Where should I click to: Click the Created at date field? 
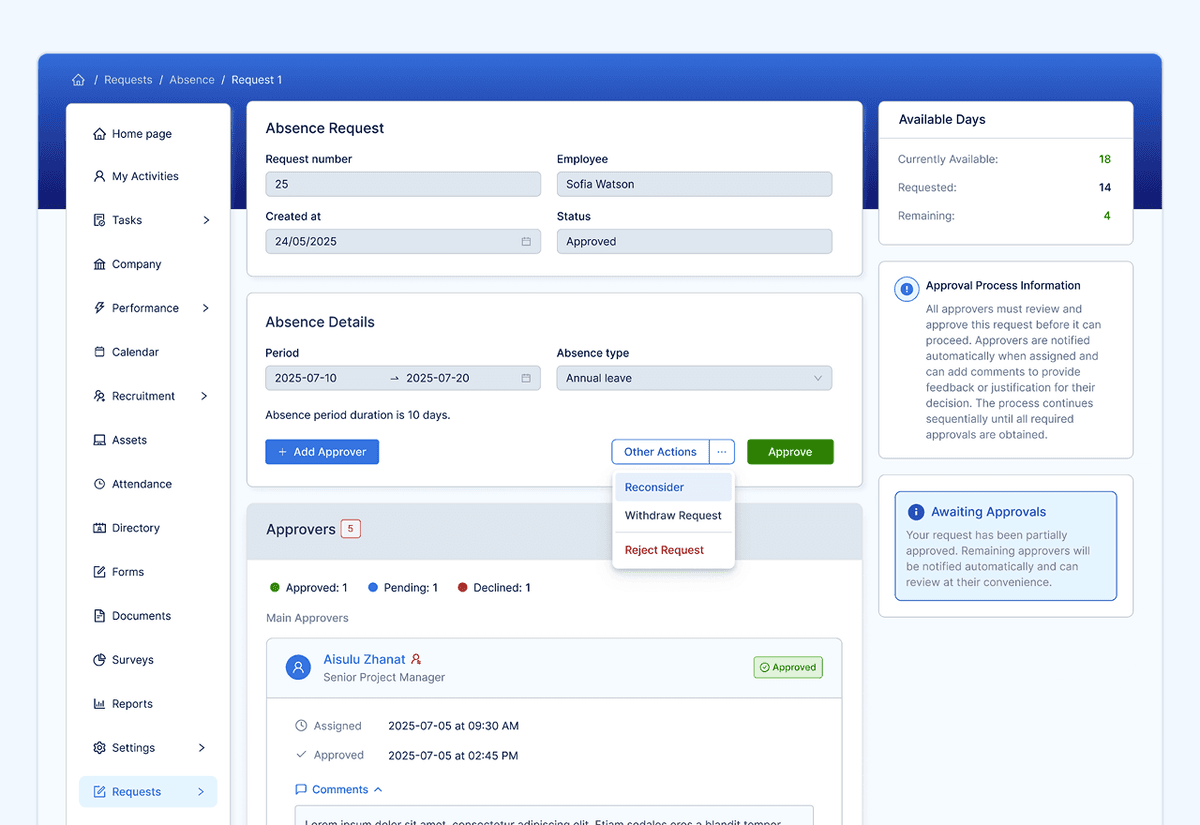[x=403, y=242]
